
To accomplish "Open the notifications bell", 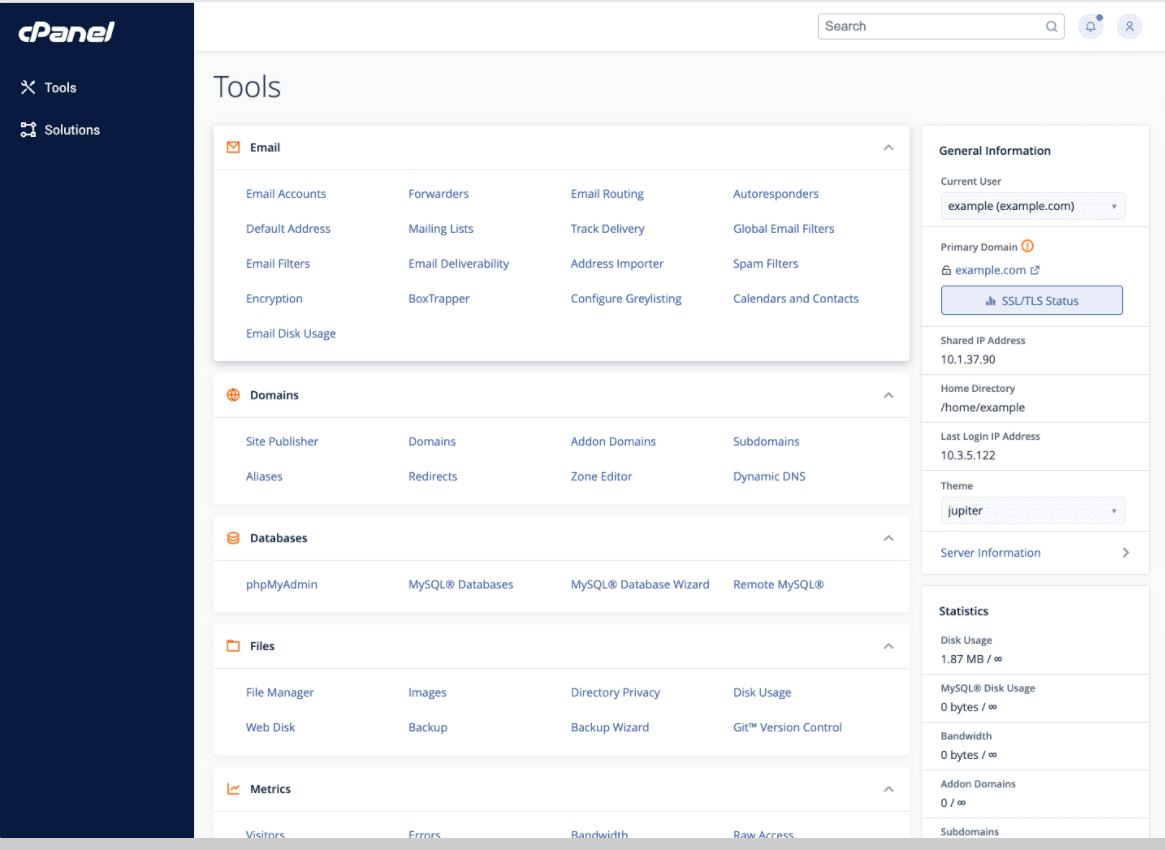I will [1091, 27].
